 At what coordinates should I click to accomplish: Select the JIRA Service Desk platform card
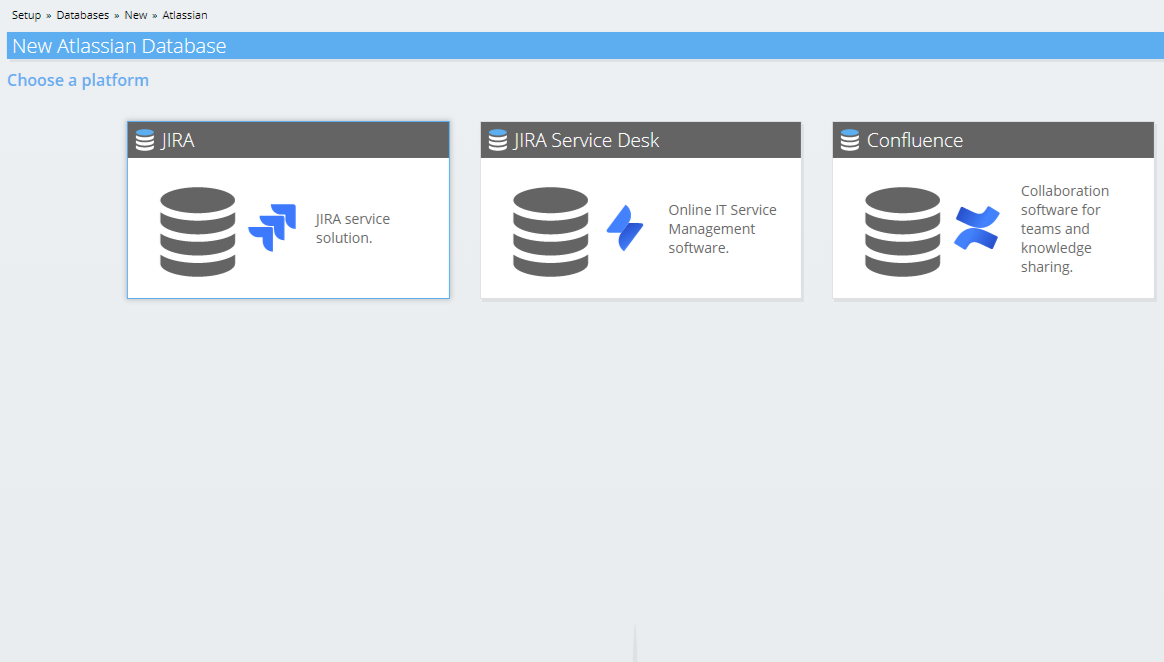640,210
